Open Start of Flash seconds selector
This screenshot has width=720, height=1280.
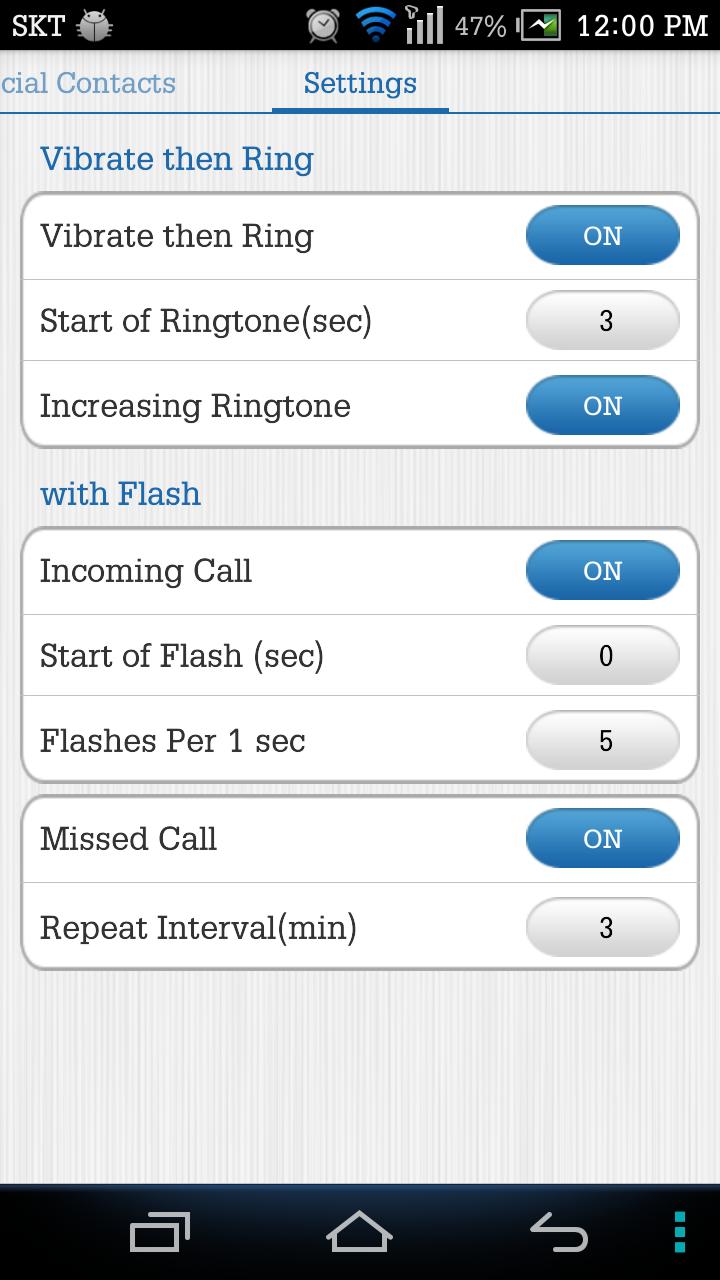pyautogui.click(x=603, y=656)
